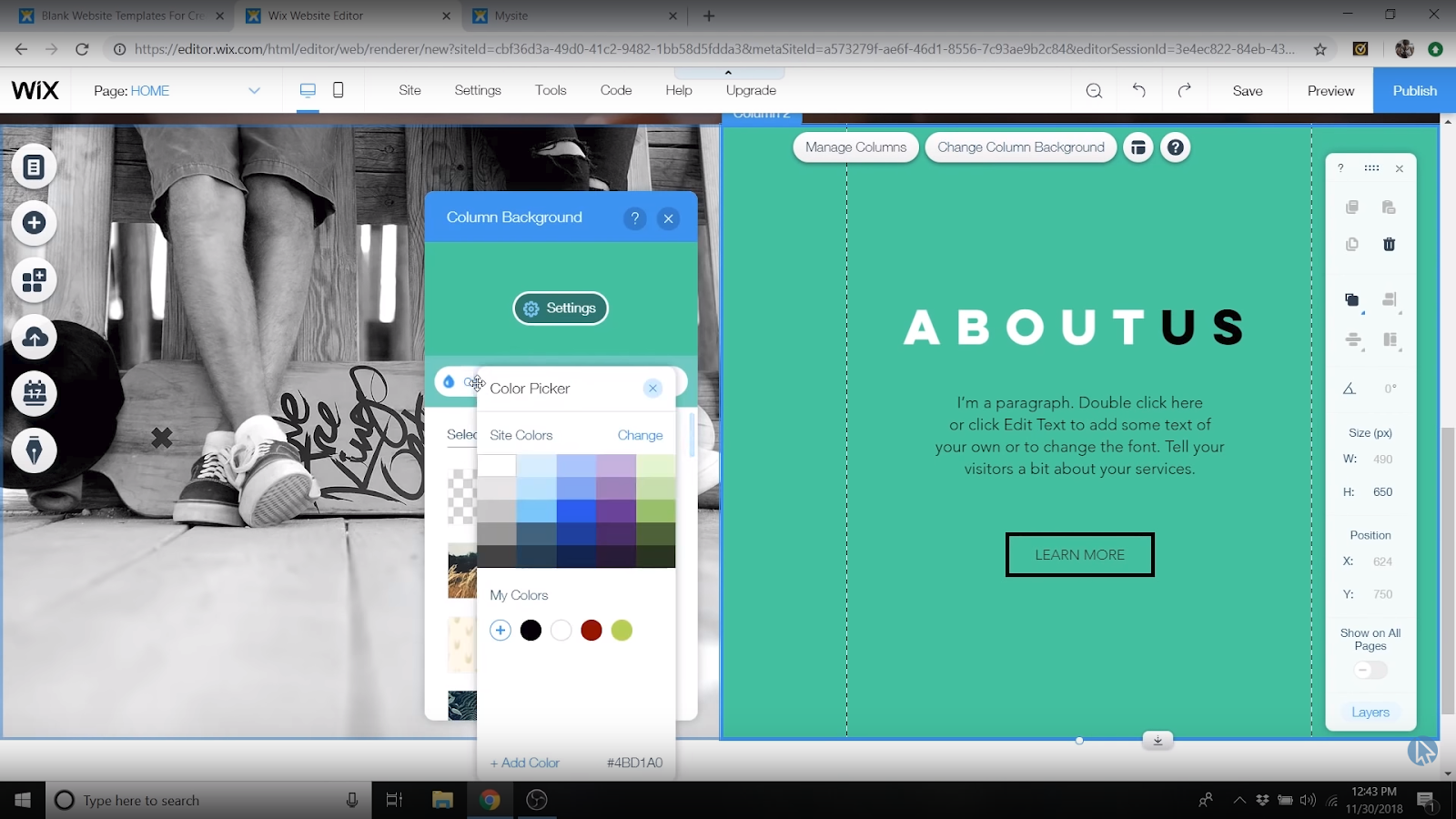Switch to the Mysite browser tab
The width and height of the screenshot is (1456, 819).
(574, 15)
